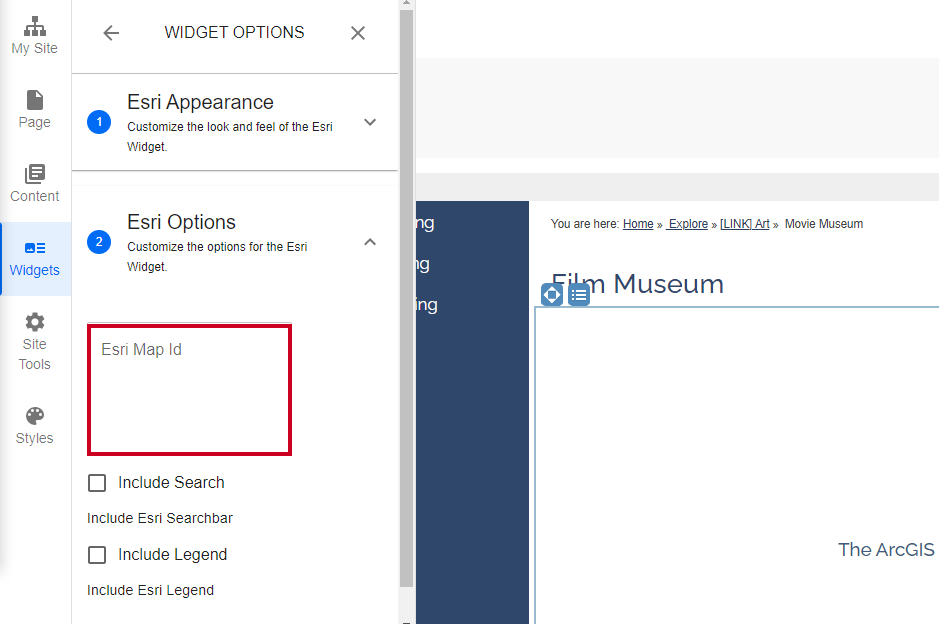This screenshot has width=939, height=624.
Task: Click The ArcGIS text in preview
Action: [886, 549]
